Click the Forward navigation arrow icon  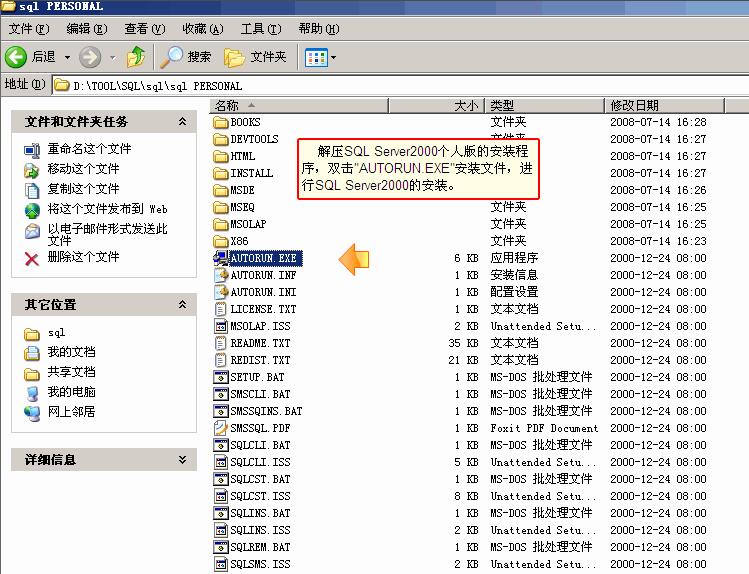point(90,57)
